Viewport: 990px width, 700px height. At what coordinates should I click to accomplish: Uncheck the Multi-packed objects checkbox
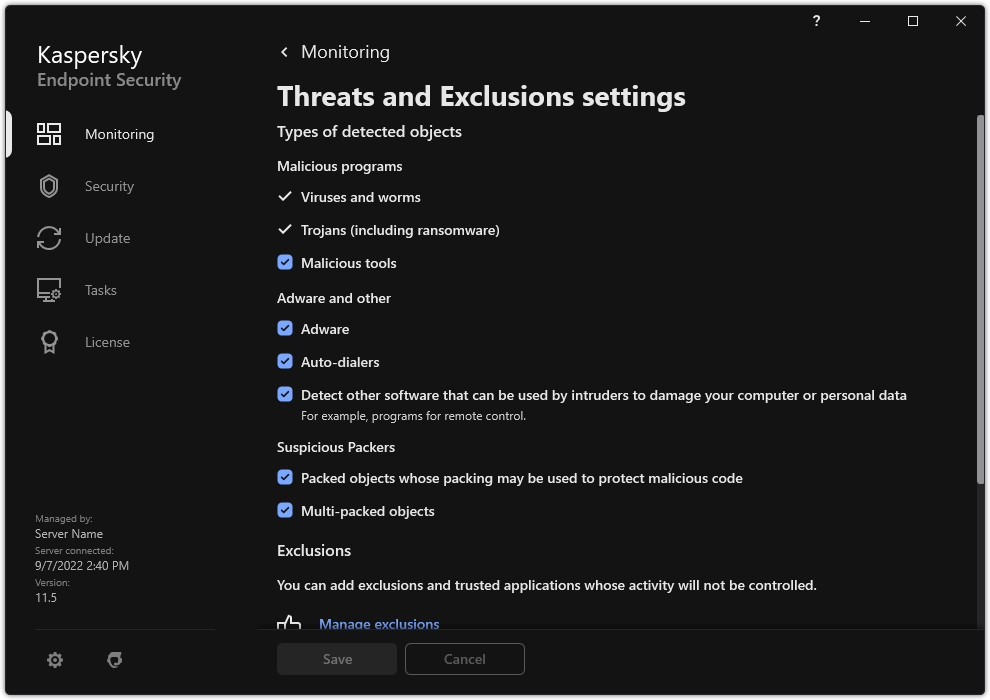[285, 511]
